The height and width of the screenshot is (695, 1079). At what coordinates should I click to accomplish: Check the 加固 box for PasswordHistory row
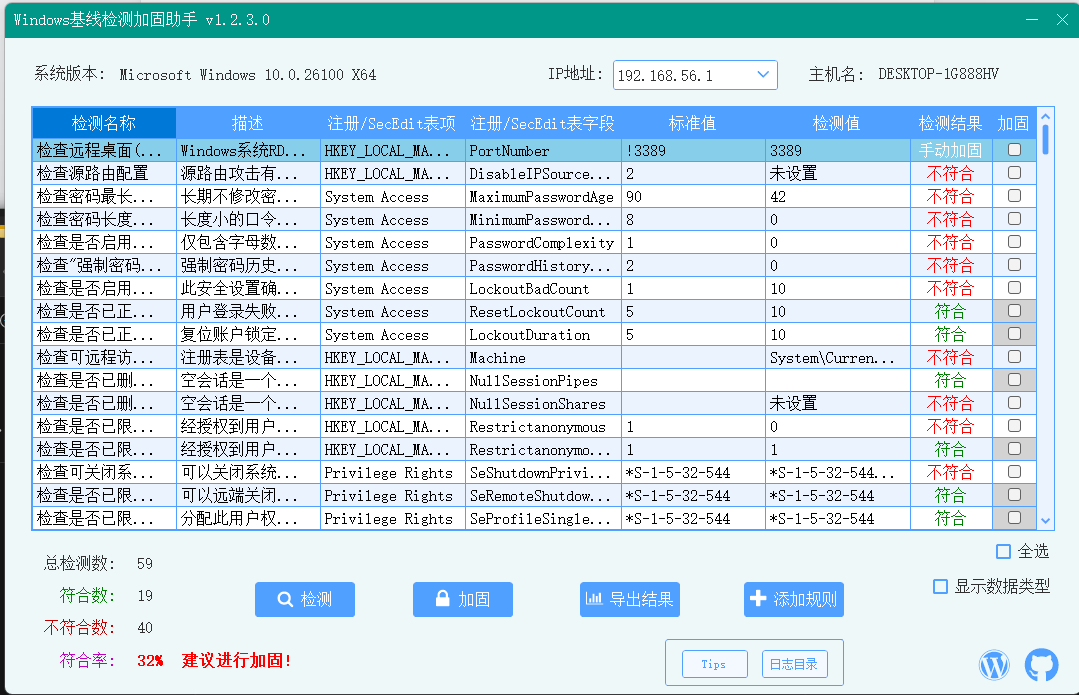click(x=1014, y=265)
